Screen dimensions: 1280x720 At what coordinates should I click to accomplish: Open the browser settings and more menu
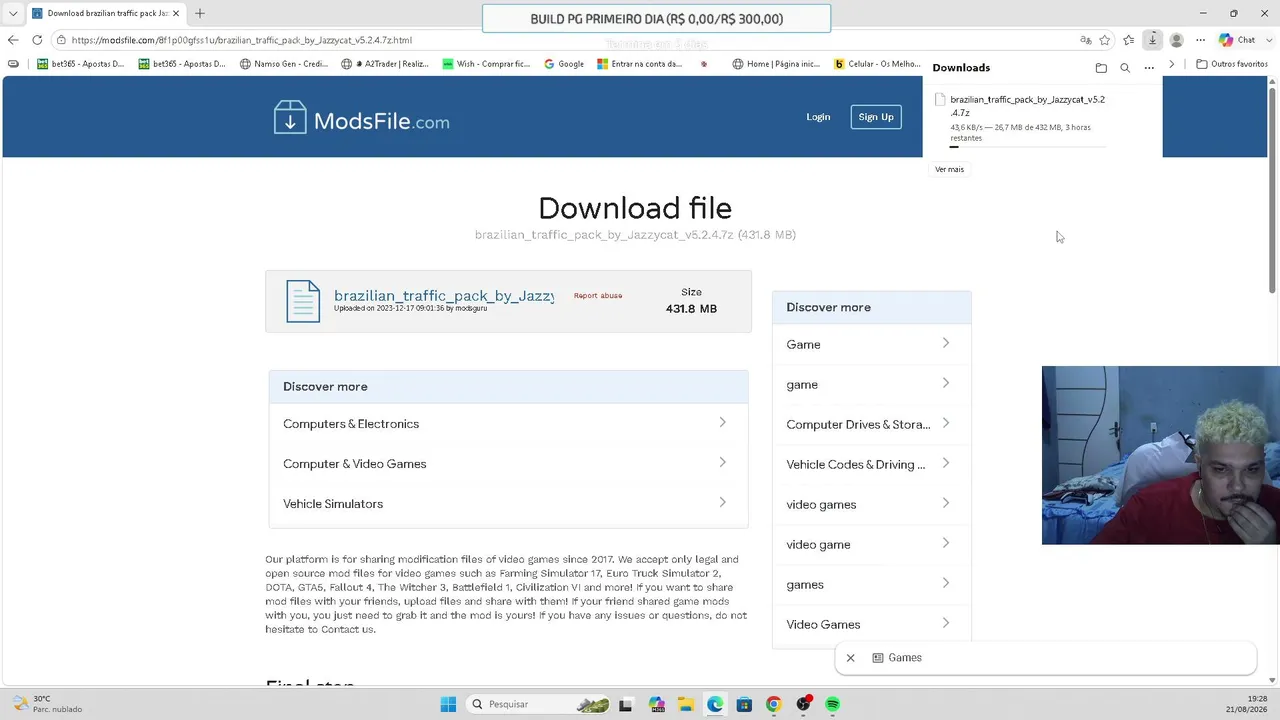pyautogui.click(x=1201, y=40)
